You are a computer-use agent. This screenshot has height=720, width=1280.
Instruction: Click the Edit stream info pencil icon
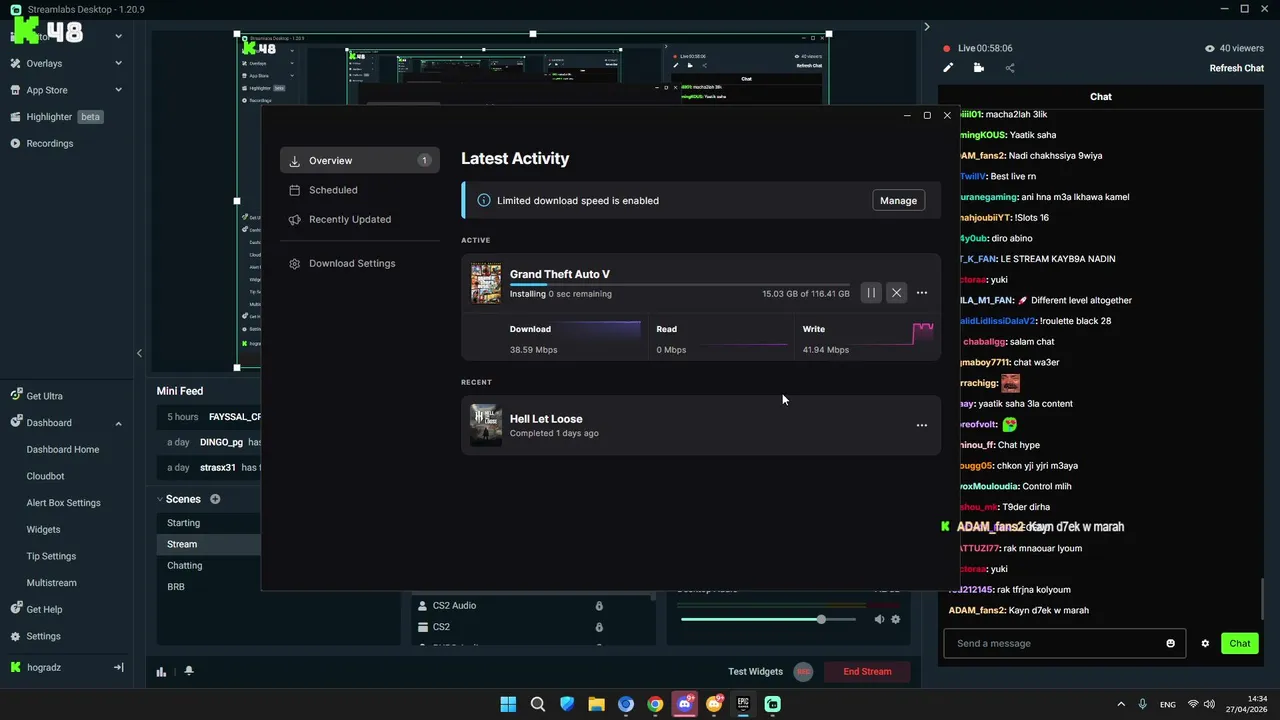(x=948, y=68)
